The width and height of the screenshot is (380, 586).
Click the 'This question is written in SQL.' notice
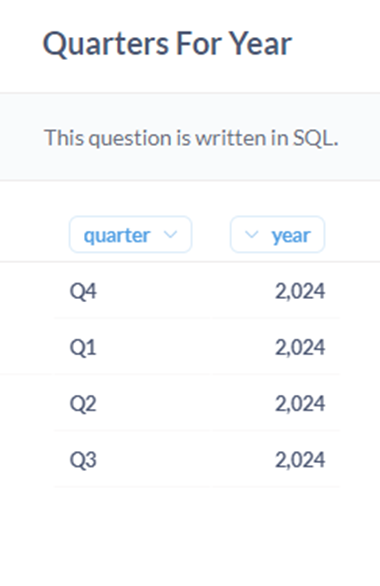coord(191,138)
